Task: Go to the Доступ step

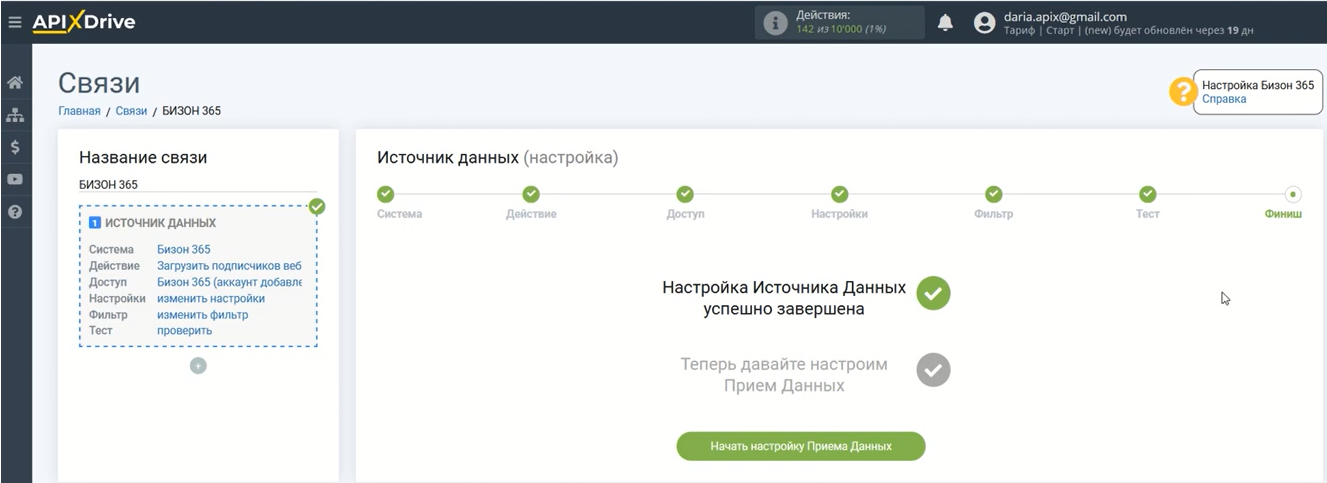Action: (x=685, y=194)
